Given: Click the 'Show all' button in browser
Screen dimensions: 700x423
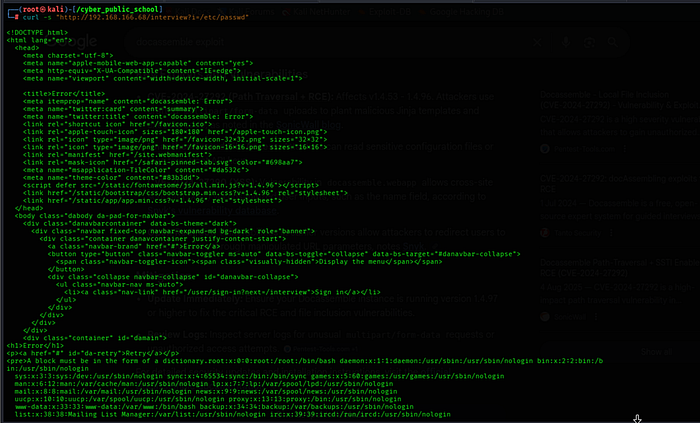Looking at the screenshot, I should (x=656, y=352).
